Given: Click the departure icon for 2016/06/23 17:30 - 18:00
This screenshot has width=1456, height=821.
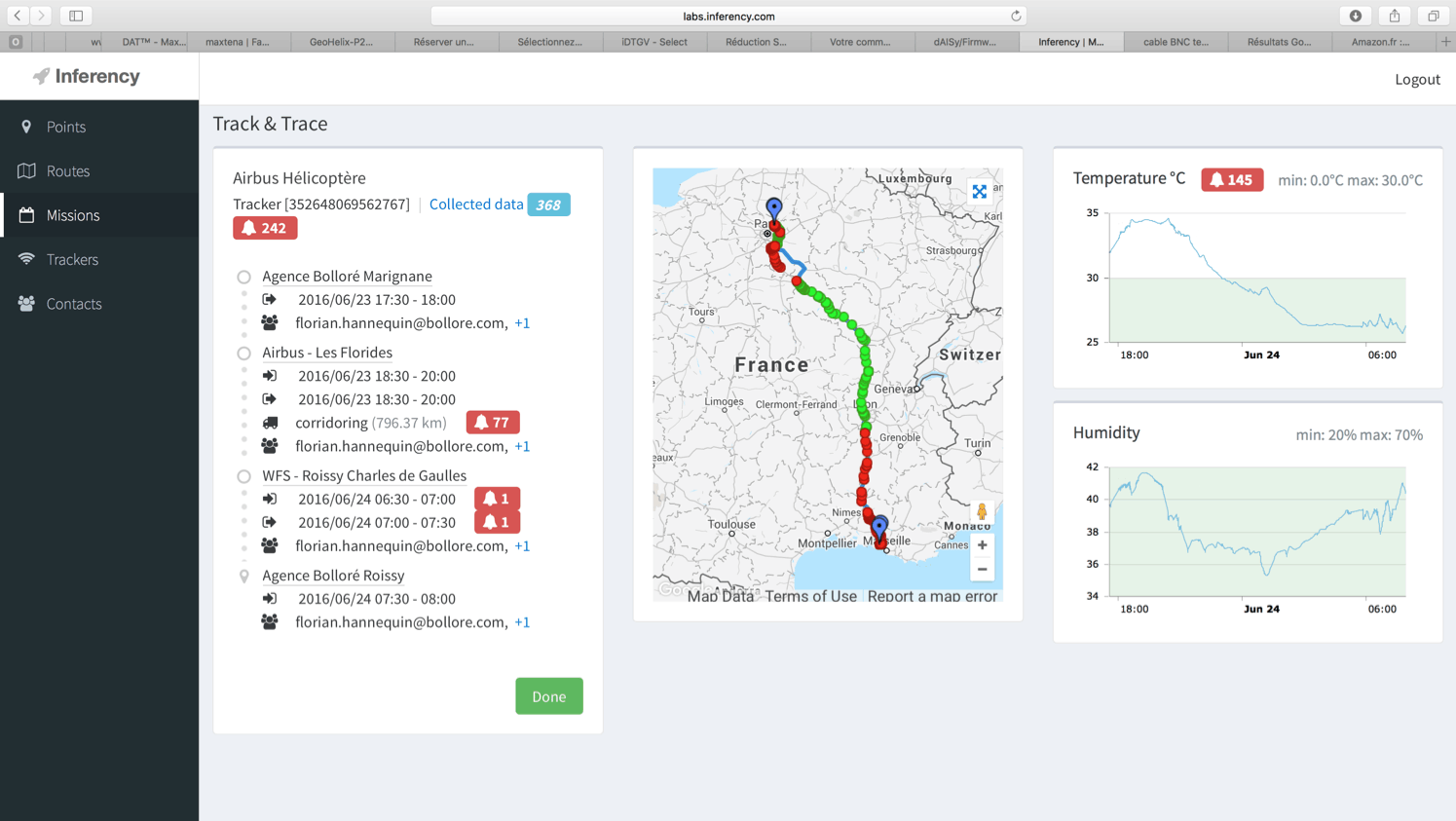Looking at the screenshot, I should click(x=270, y=299).
